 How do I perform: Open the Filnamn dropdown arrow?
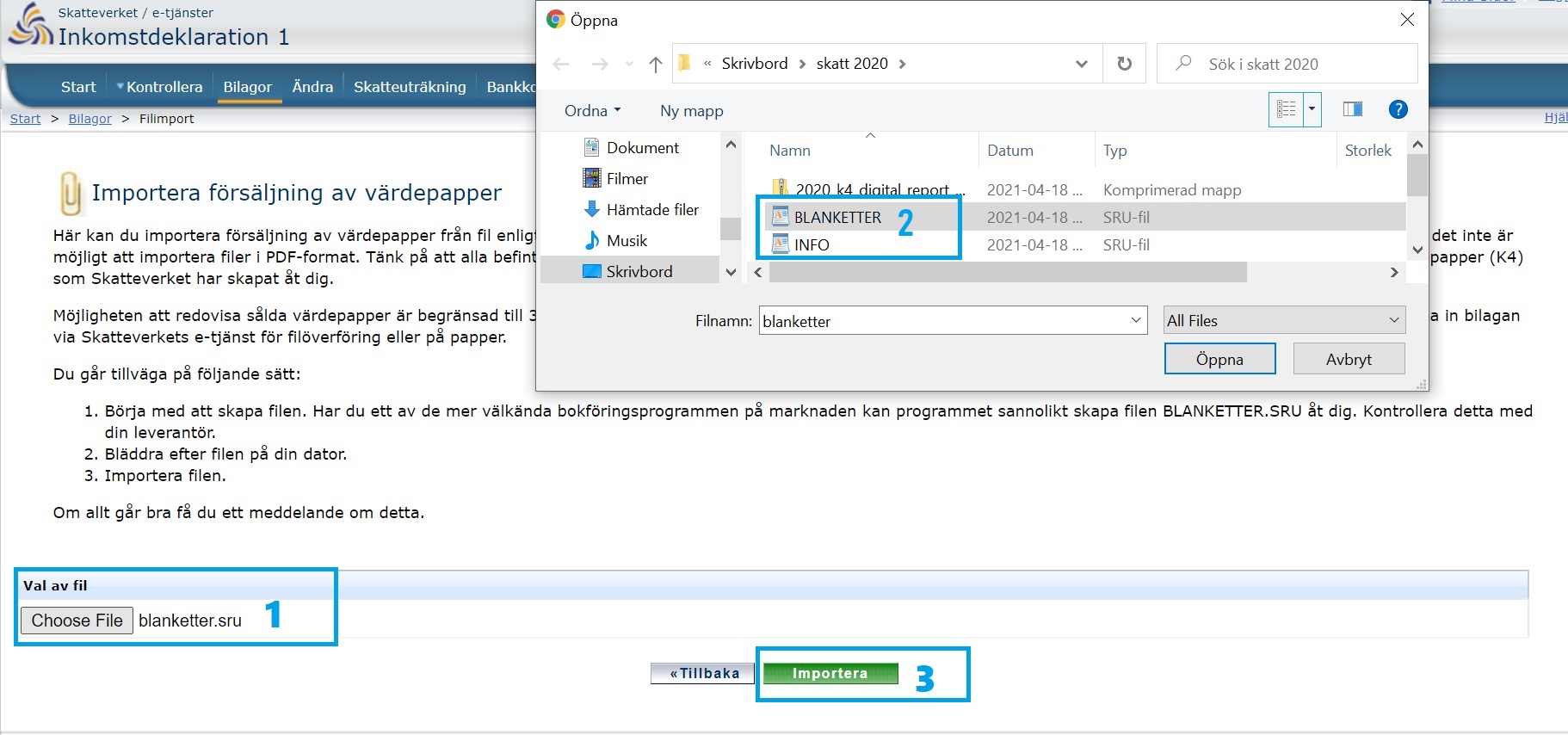click(x=1136, y=320)
